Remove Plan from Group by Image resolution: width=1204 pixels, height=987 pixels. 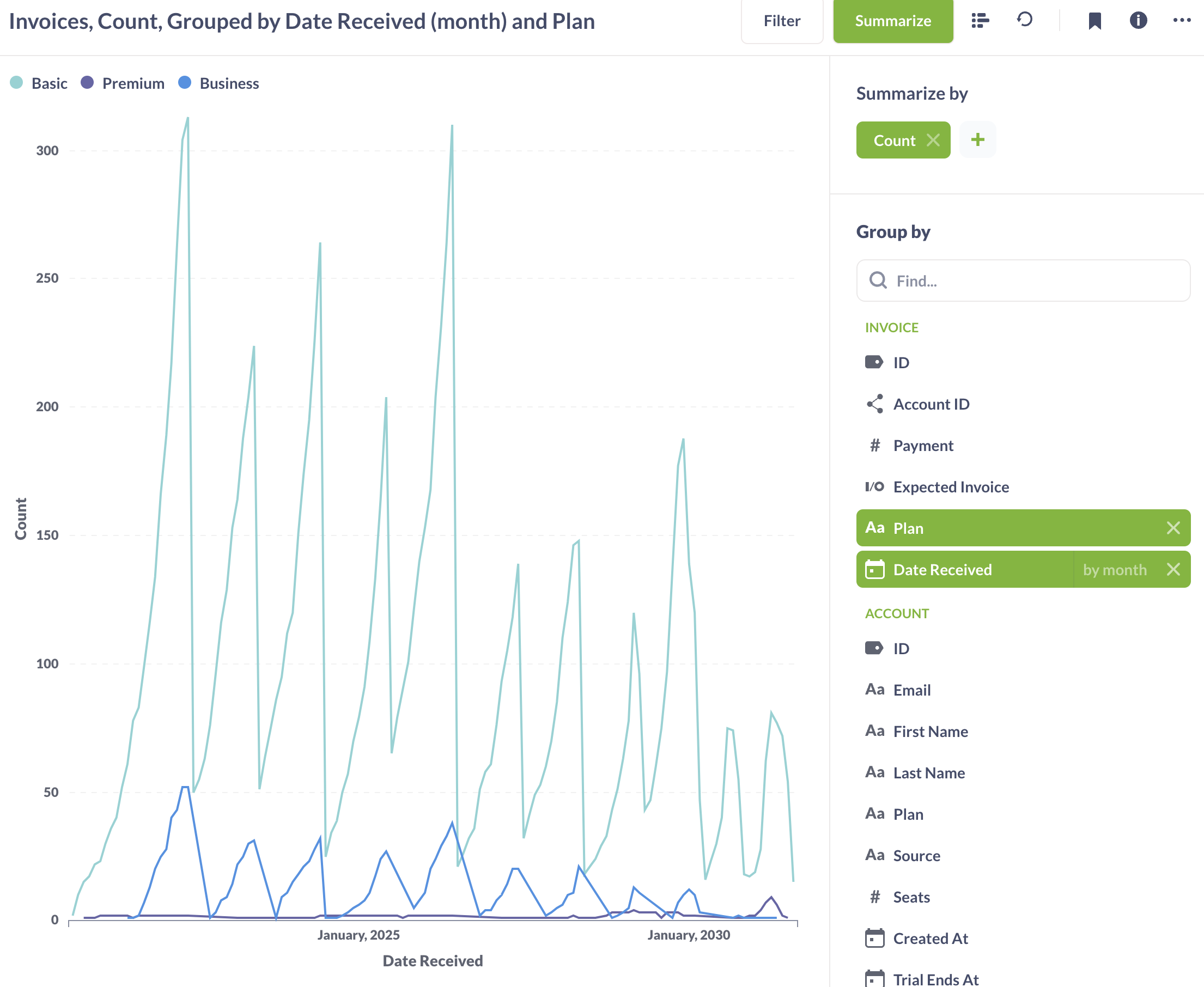(x=1173, y=528)
